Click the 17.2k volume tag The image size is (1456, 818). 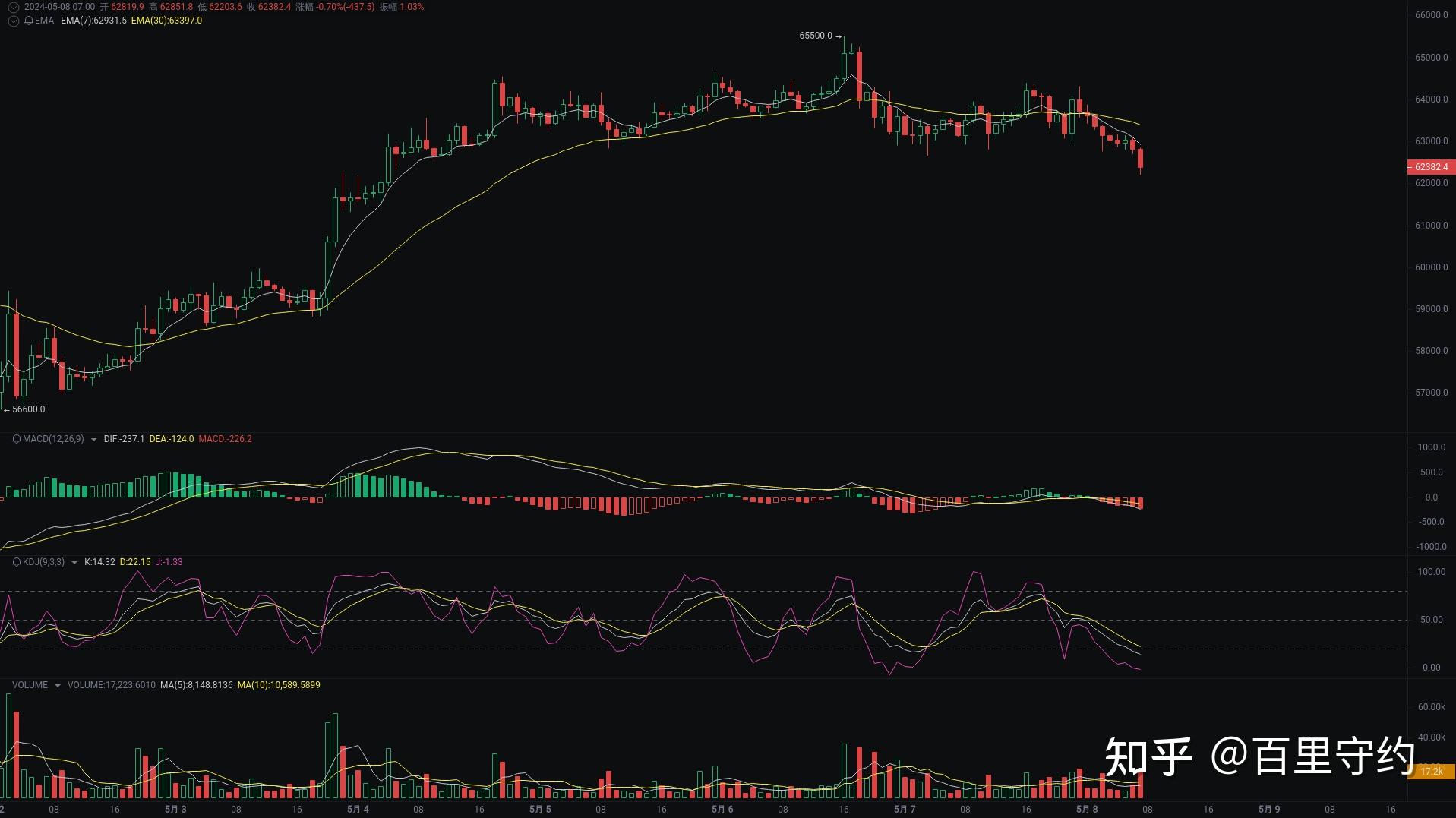click(1431, 771)
